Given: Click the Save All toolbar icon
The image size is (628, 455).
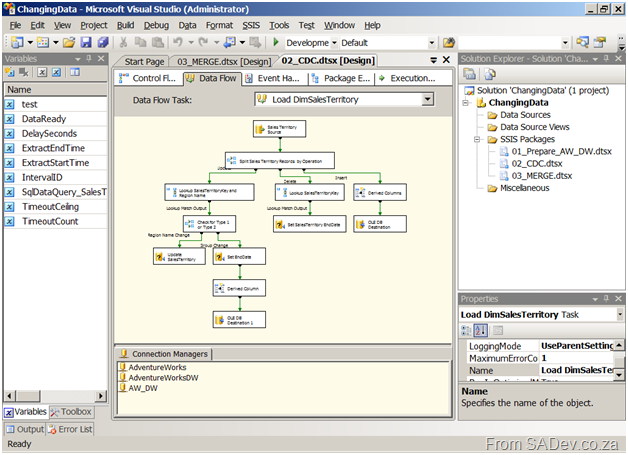Looking at the screenshot, I should coord(103,42).
